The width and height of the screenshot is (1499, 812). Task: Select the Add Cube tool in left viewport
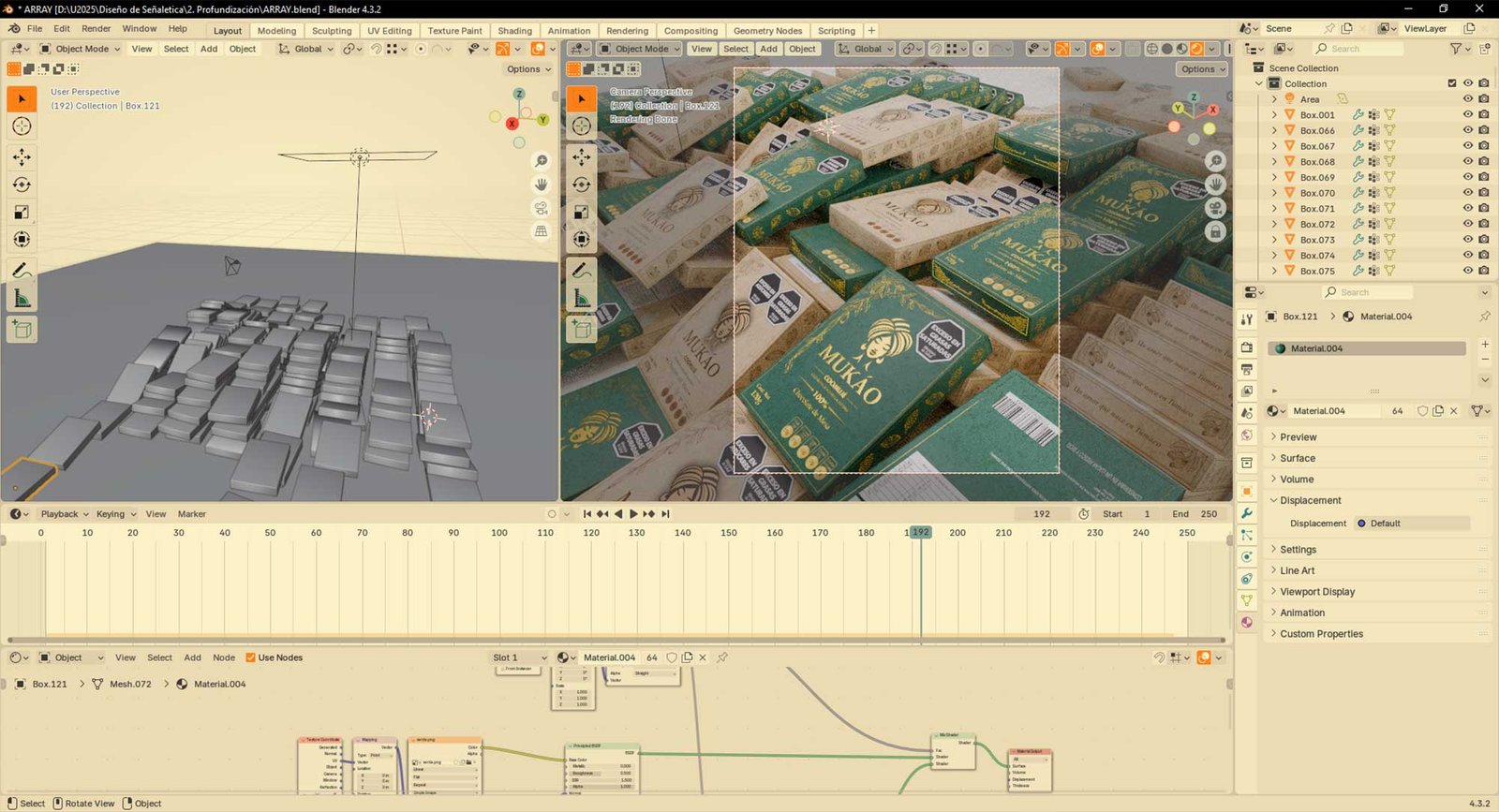coord(22,329)
